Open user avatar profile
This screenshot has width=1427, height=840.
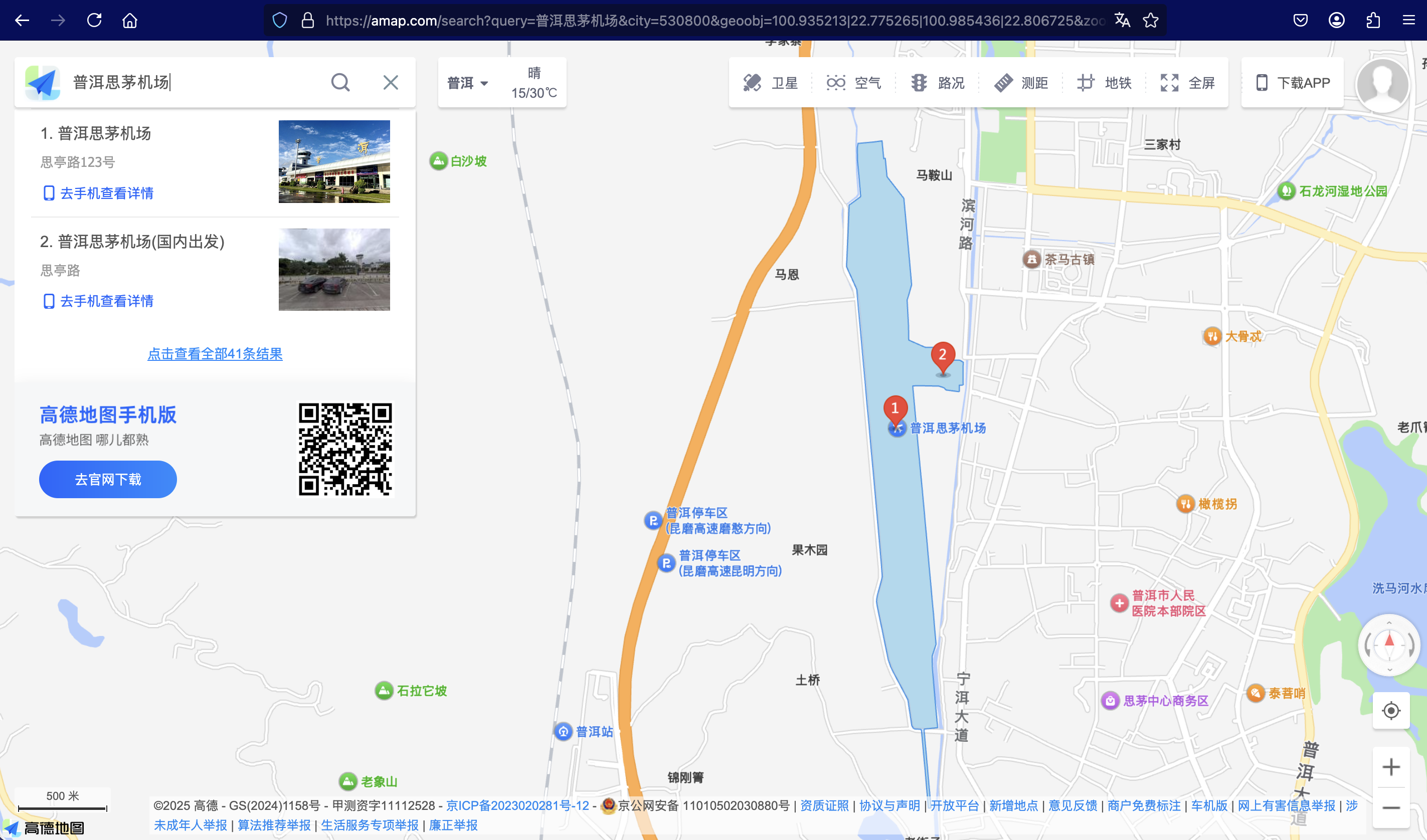(x=1382, y=85)
